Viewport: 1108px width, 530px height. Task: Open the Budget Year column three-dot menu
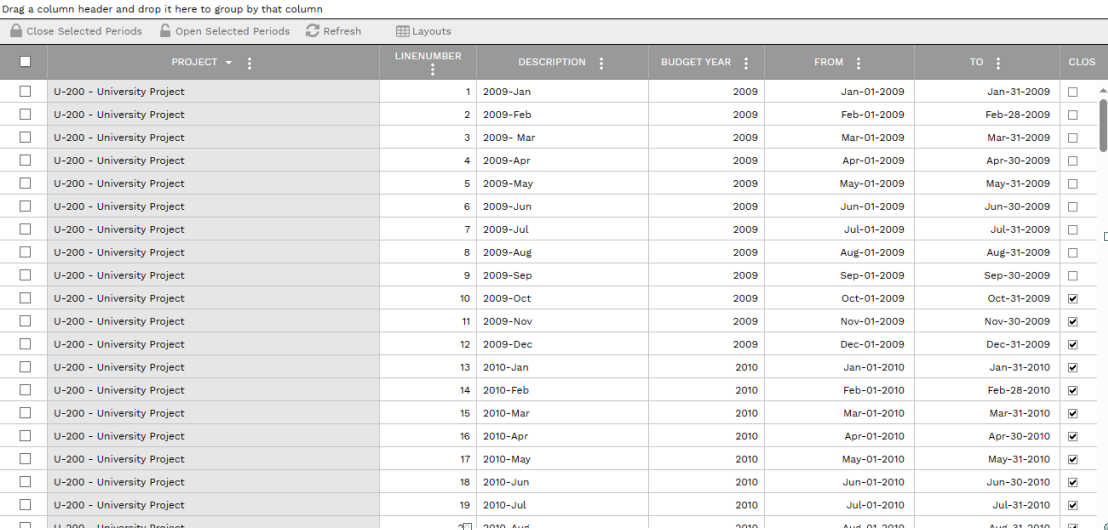pos(746,63)
